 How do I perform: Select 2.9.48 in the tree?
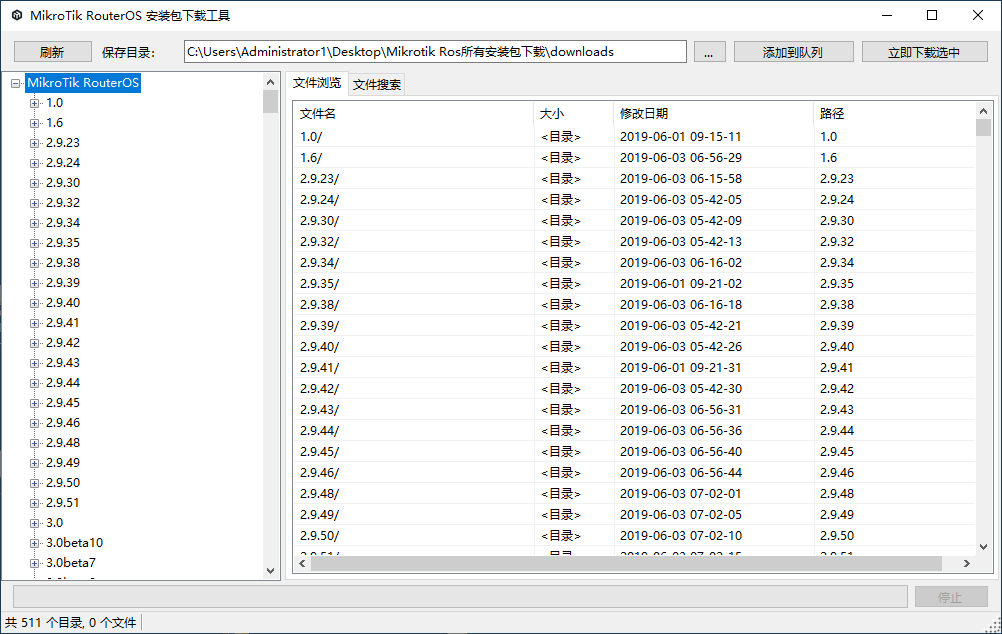tap(63, 443)
